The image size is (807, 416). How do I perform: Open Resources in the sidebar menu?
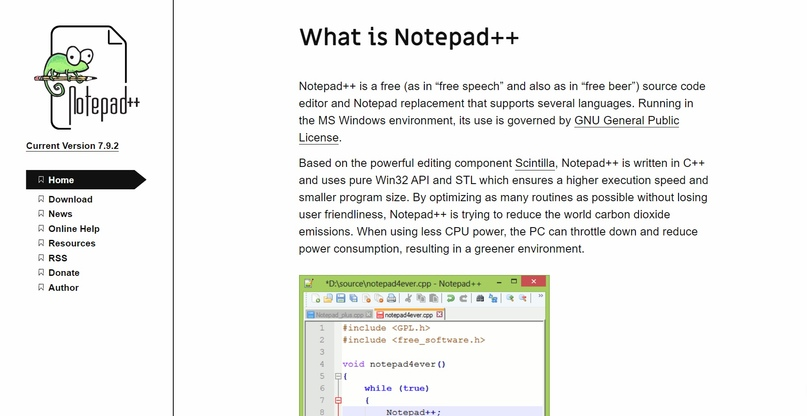tap(72, 243)
